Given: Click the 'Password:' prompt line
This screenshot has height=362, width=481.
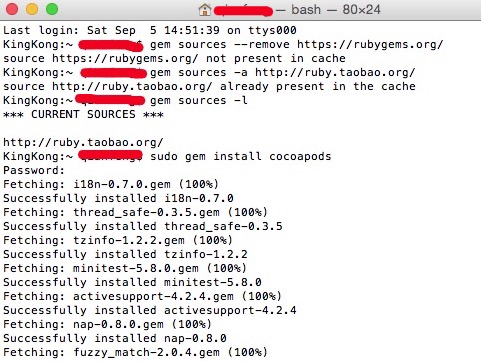Looking at the screenshot, I should click(x=34, y=170).
